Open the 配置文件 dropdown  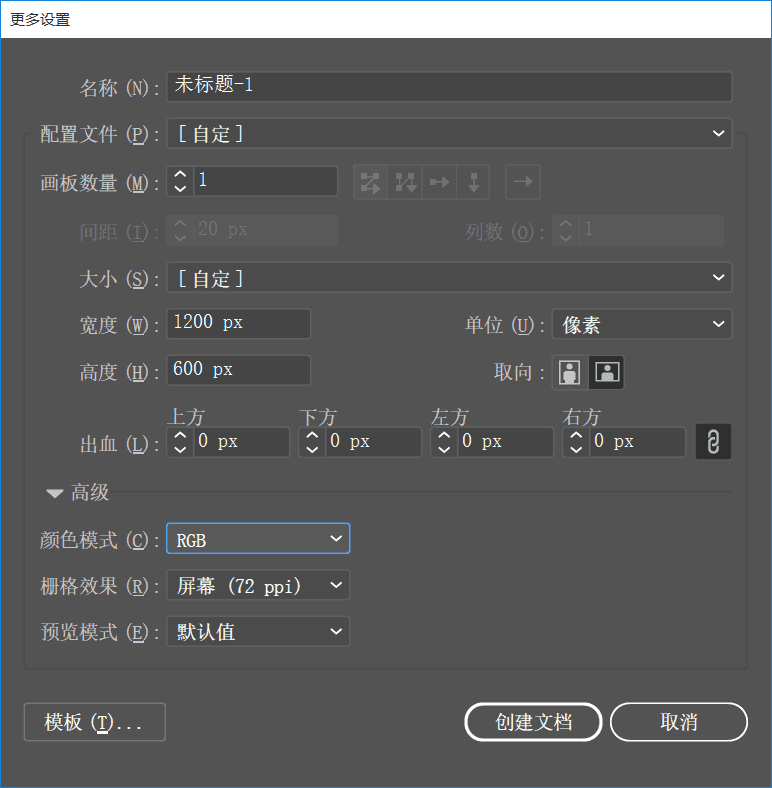(449, 133)
